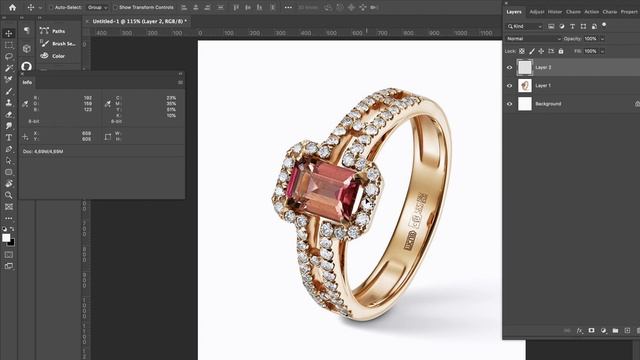
Task: Add a layer mask icon
Action: click(591, 331)
